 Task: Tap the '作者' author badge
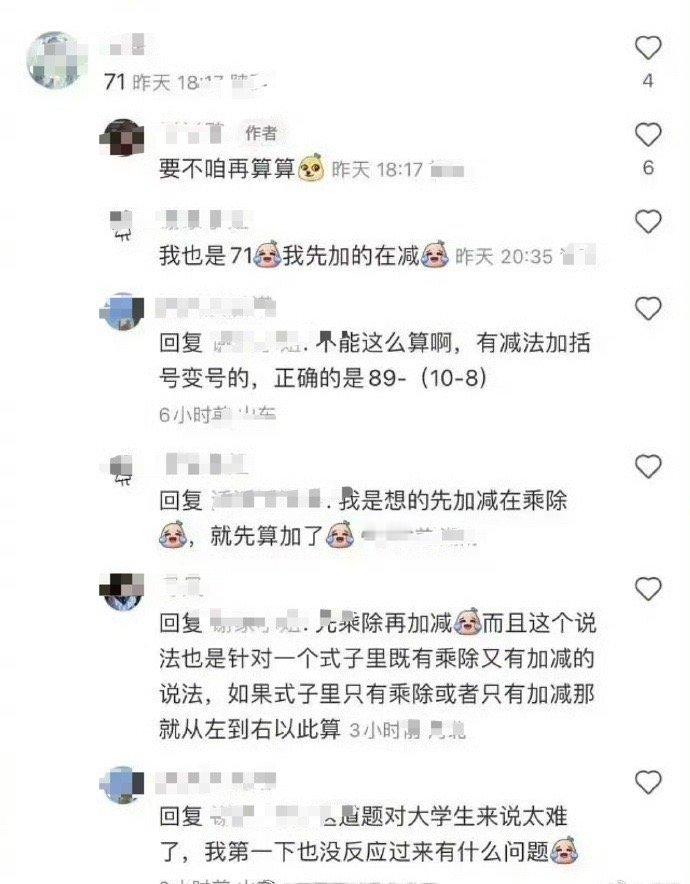pos(261,133)
